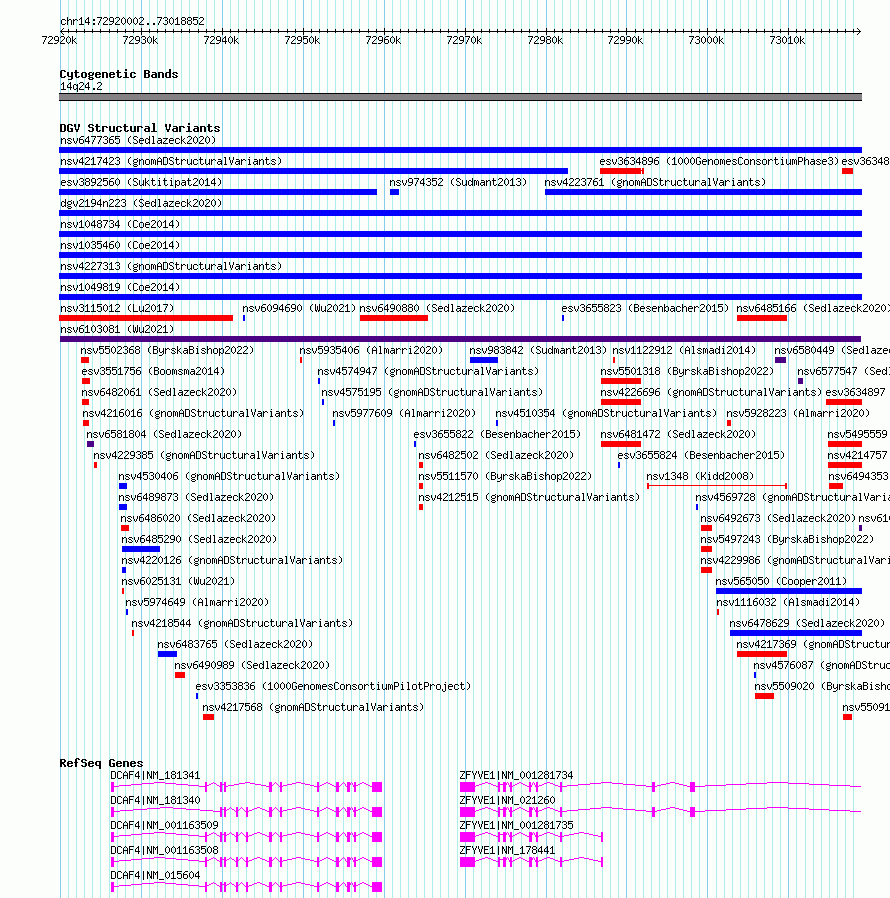Click nsv4575195 gnomAD variant label

point(432,392)
